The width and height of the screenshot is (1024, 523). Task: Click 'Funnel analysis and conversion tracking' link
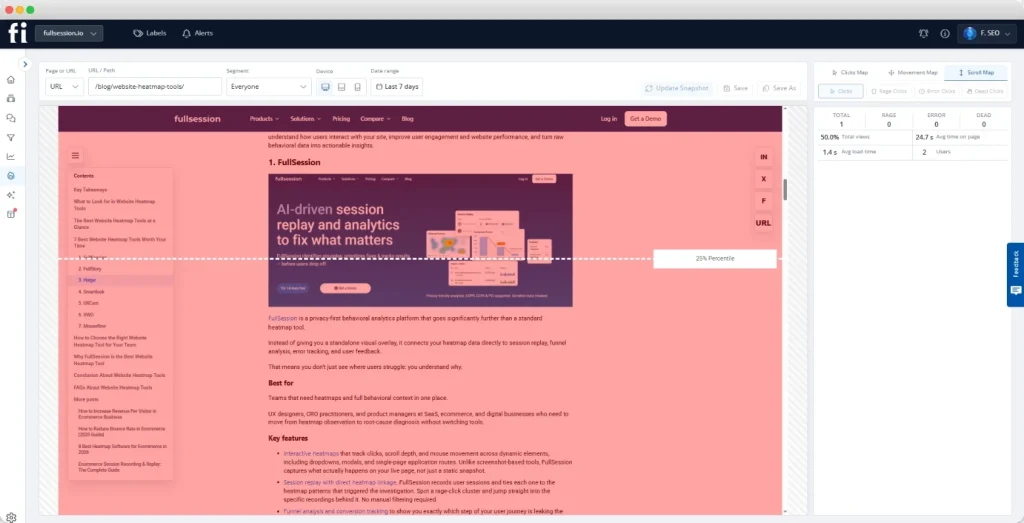point(336,511)
